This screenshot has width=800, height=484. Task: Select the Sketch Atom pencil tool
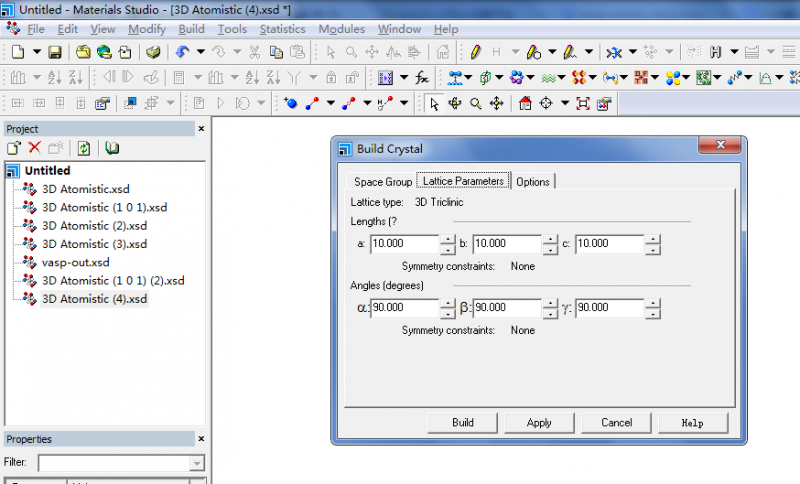pyautogui.click(x=476, y=52)
